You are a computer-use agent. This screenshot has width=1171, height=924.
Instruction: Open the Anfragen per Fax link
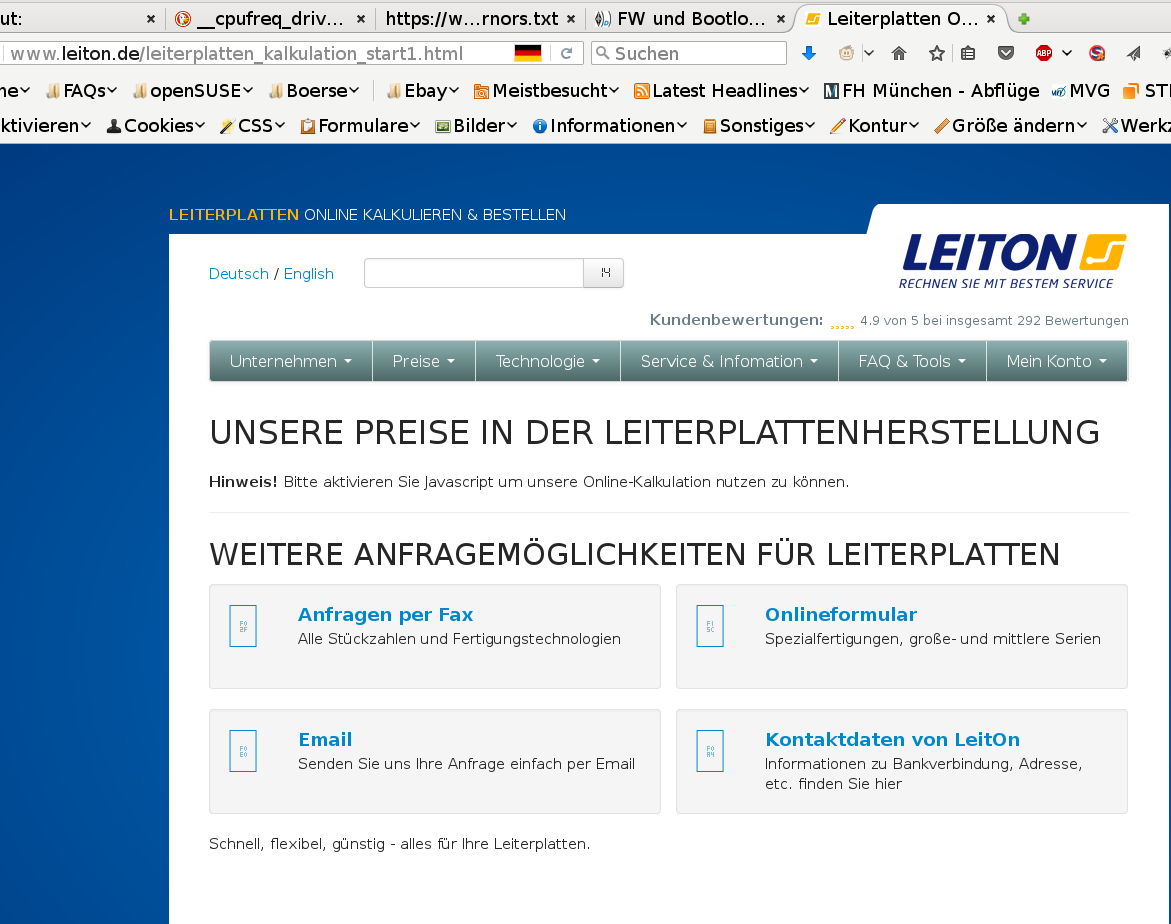(385, 614)
